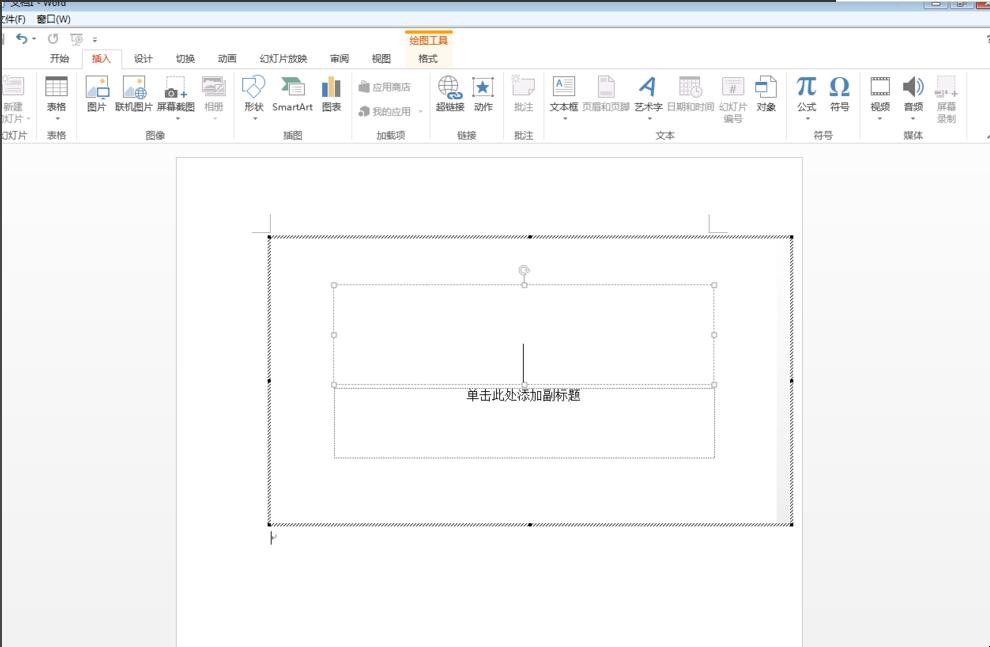The width and height of the screenshot is (990, 647).
Task: Click the SmartArt icon
Action: click(292, 92)
